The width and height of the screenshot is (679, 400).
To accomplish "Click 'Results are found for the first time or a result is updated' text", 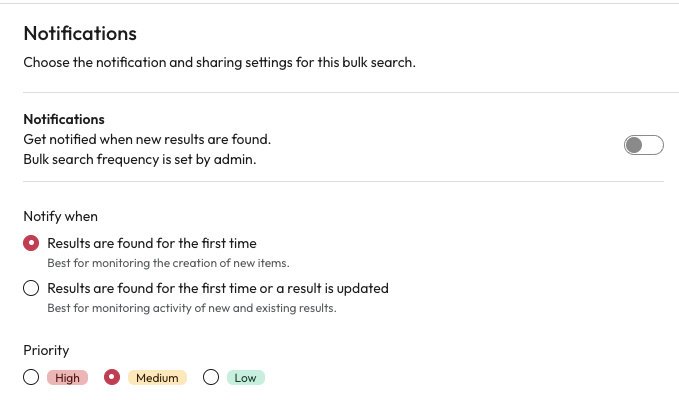I will click(x=218, y=288).
